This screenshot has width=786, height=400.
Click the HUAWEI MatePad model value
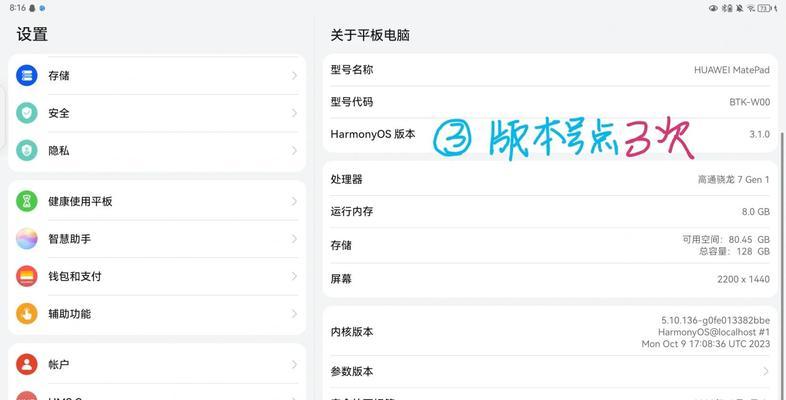(x=731, y=70)
